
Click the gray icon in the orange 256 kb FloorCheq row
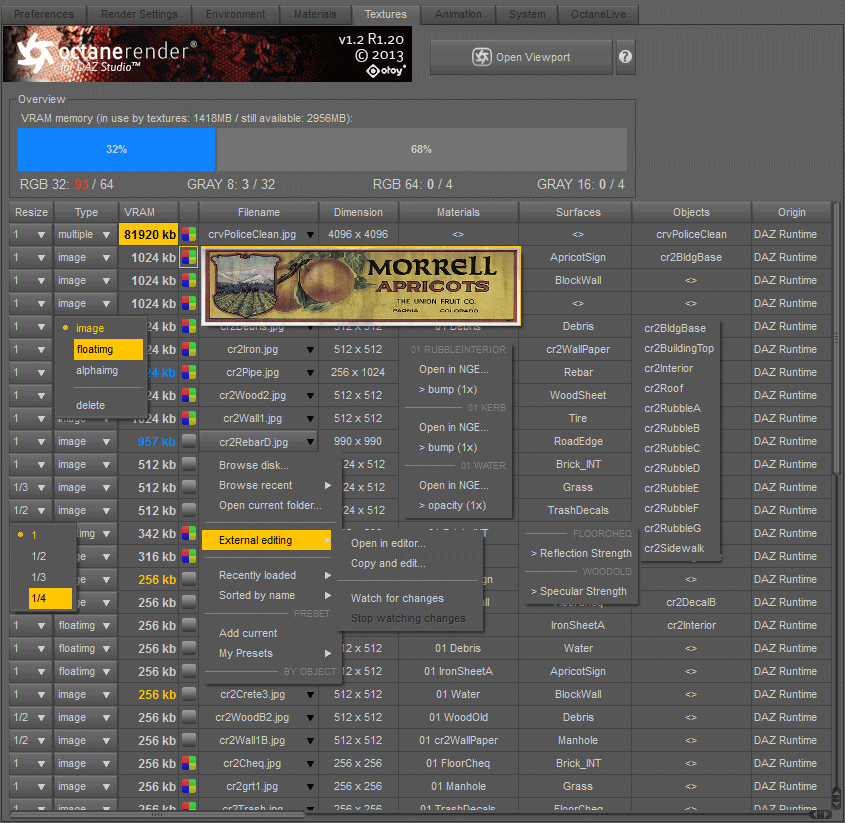[x=189, y=579]
